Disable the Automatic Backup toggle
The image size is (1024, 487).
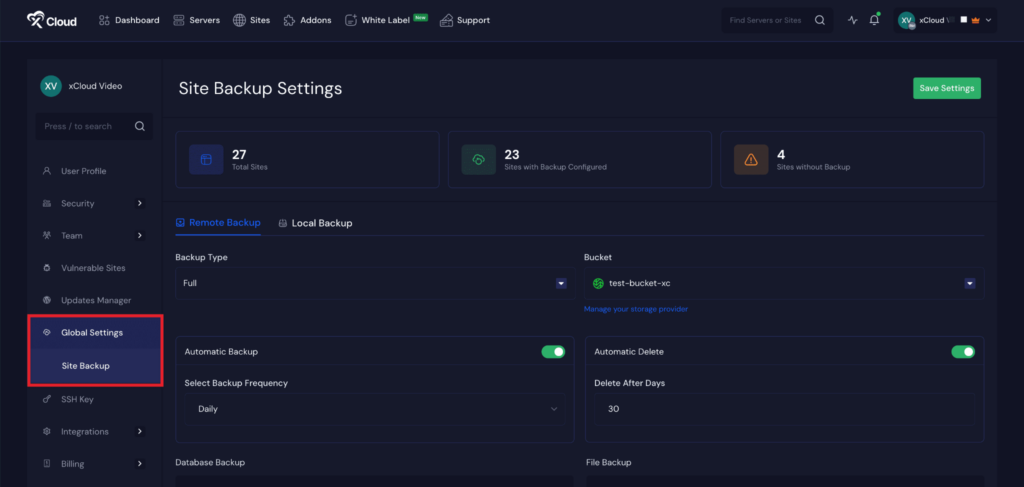553,352
